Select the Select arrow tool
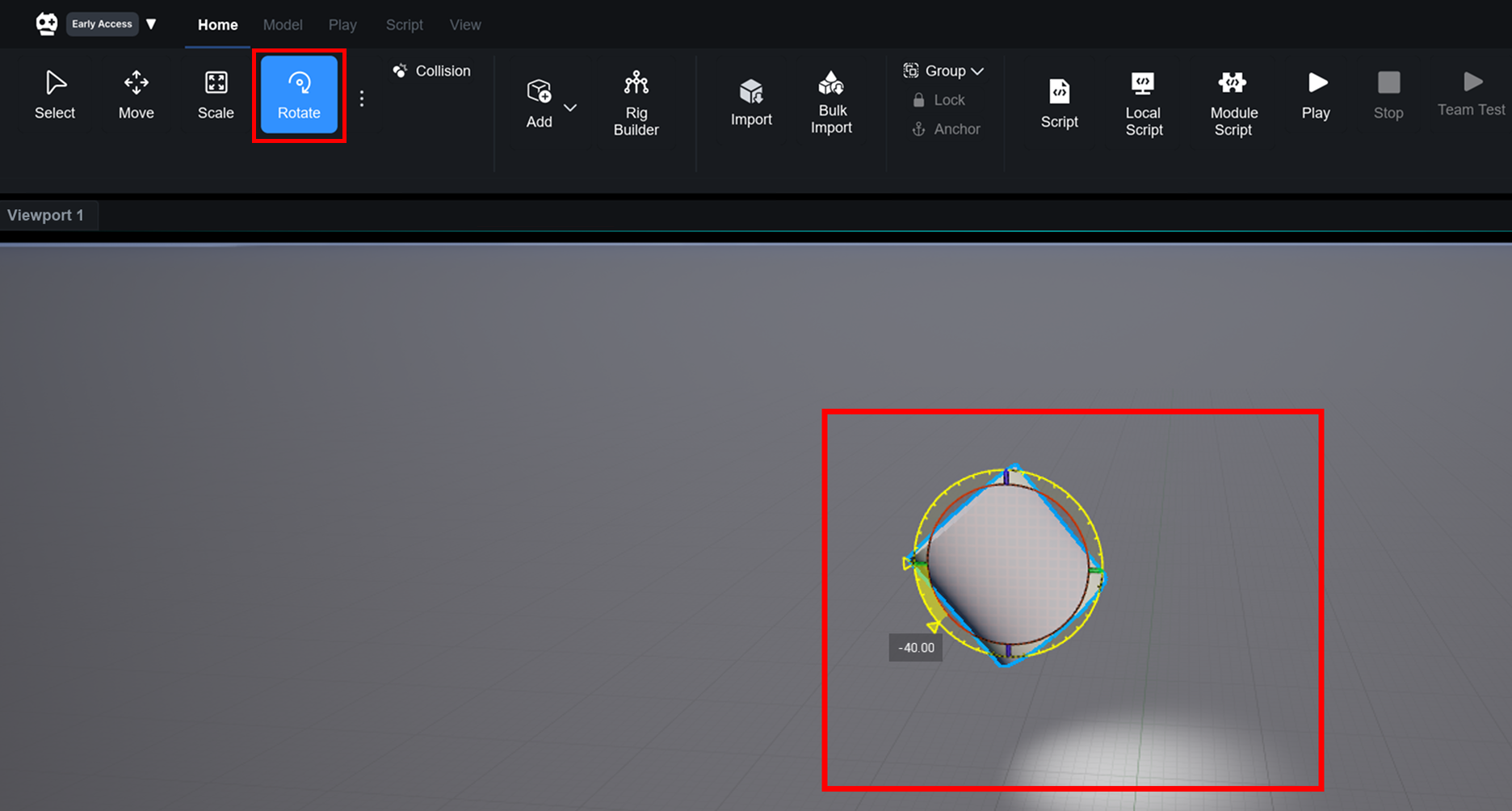Screen dimensions: 1512x811 point(55,95)
